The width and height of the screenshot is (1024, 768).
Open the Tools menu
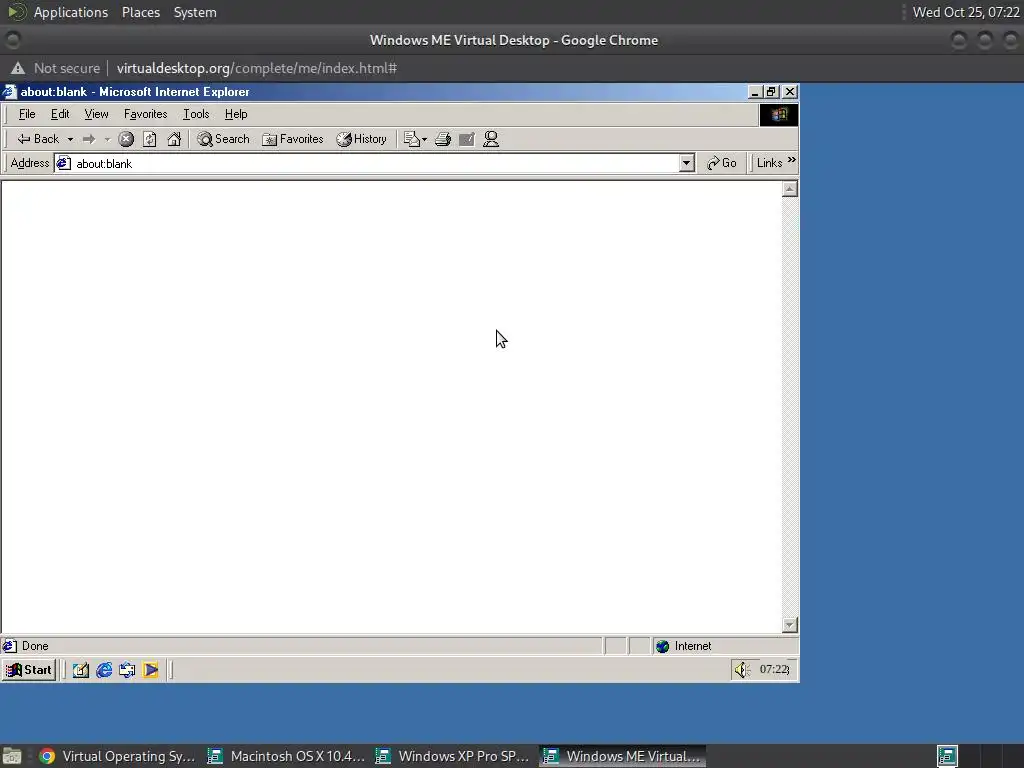click(196, 114)
